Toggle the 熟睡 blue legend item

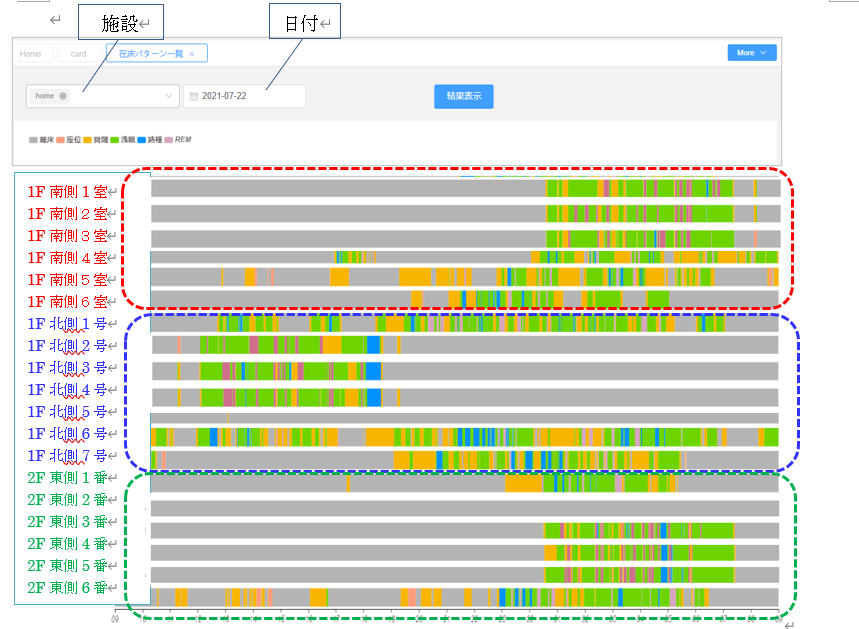point(150,140)
